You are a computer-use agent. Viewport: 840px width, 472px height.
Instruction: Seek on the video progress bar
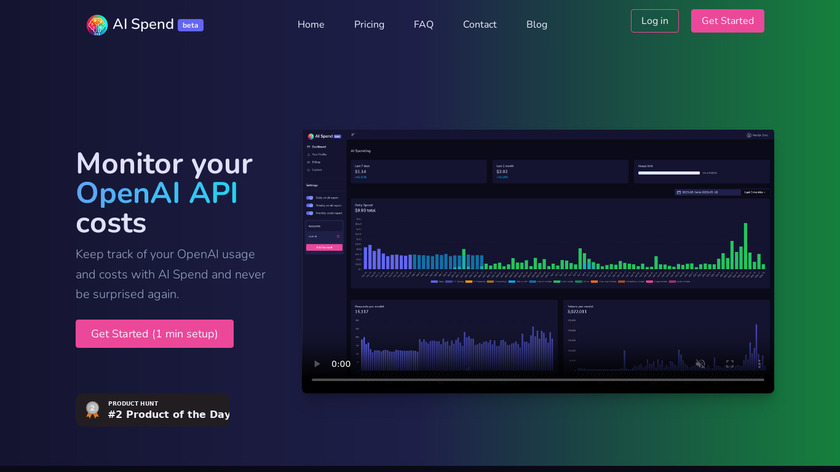click(x=538, y=380)
